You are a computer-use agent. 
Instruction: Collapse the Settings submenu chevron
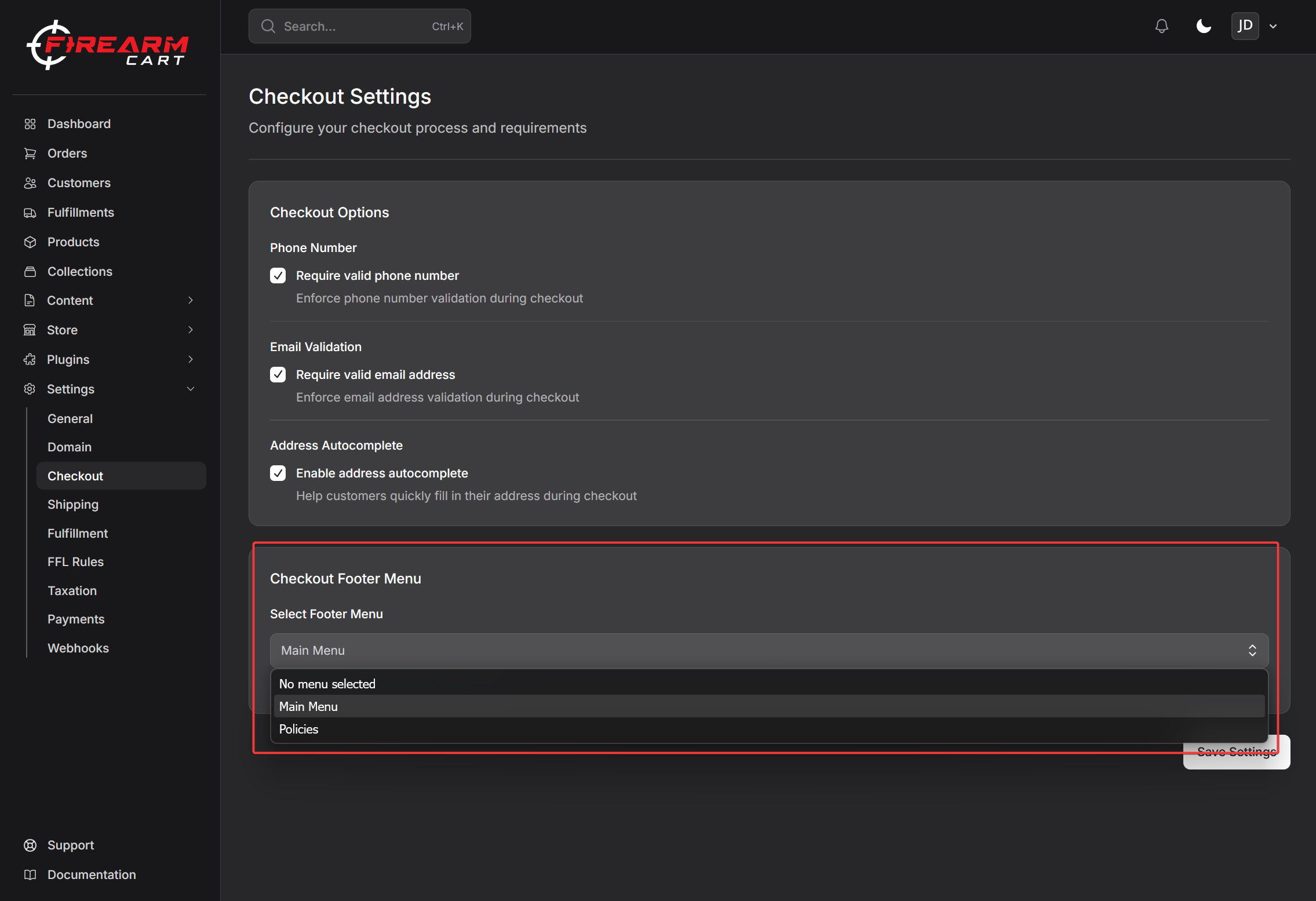191,389
